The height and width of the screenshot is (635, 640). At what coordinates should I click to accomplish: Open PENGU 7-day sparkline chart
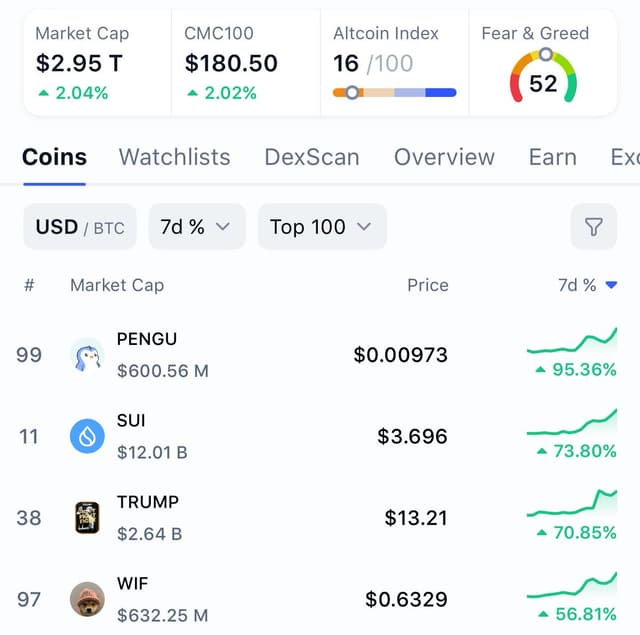572,341
